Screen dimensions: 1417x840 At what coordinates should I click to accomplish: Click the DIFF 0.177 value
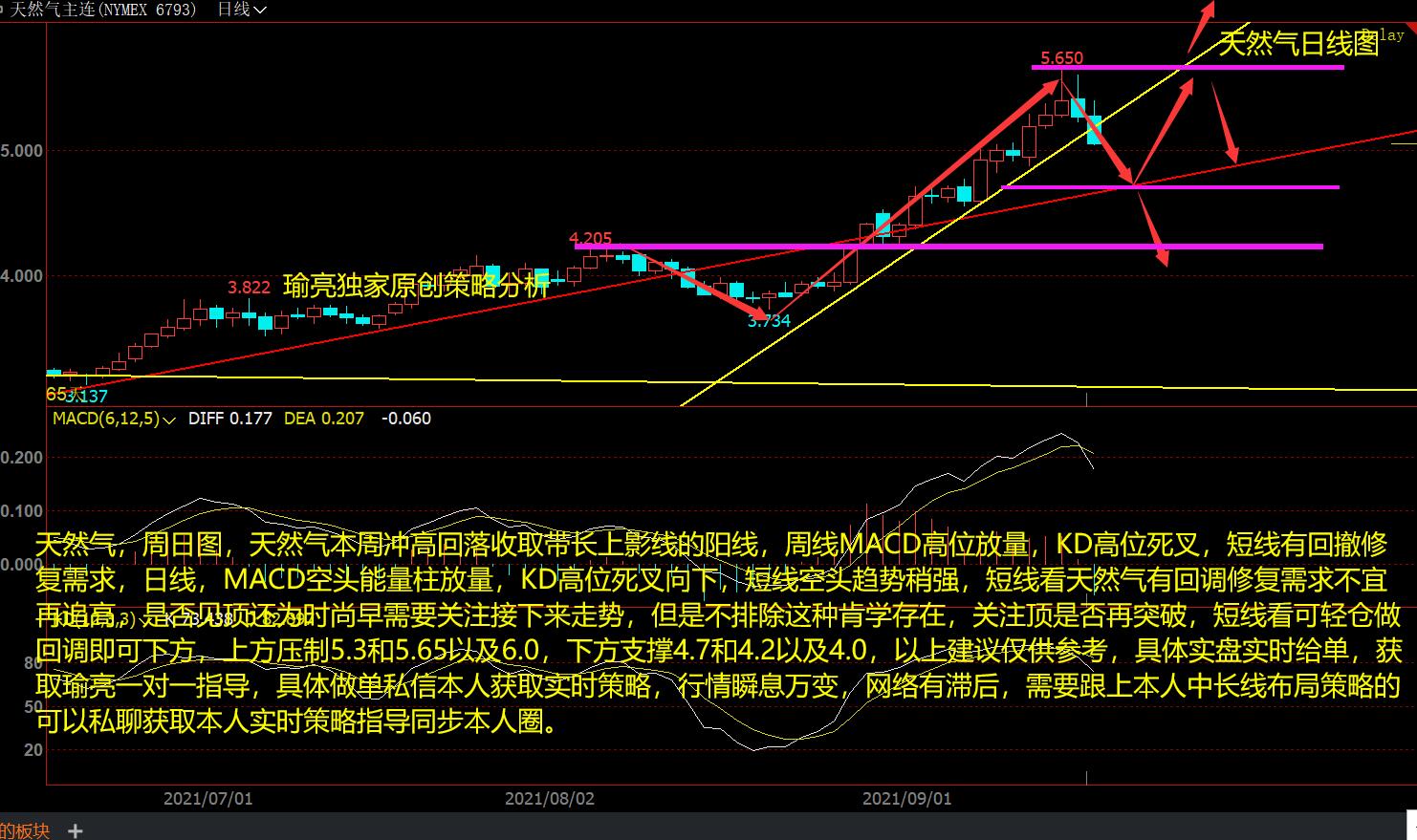(229, 419)
